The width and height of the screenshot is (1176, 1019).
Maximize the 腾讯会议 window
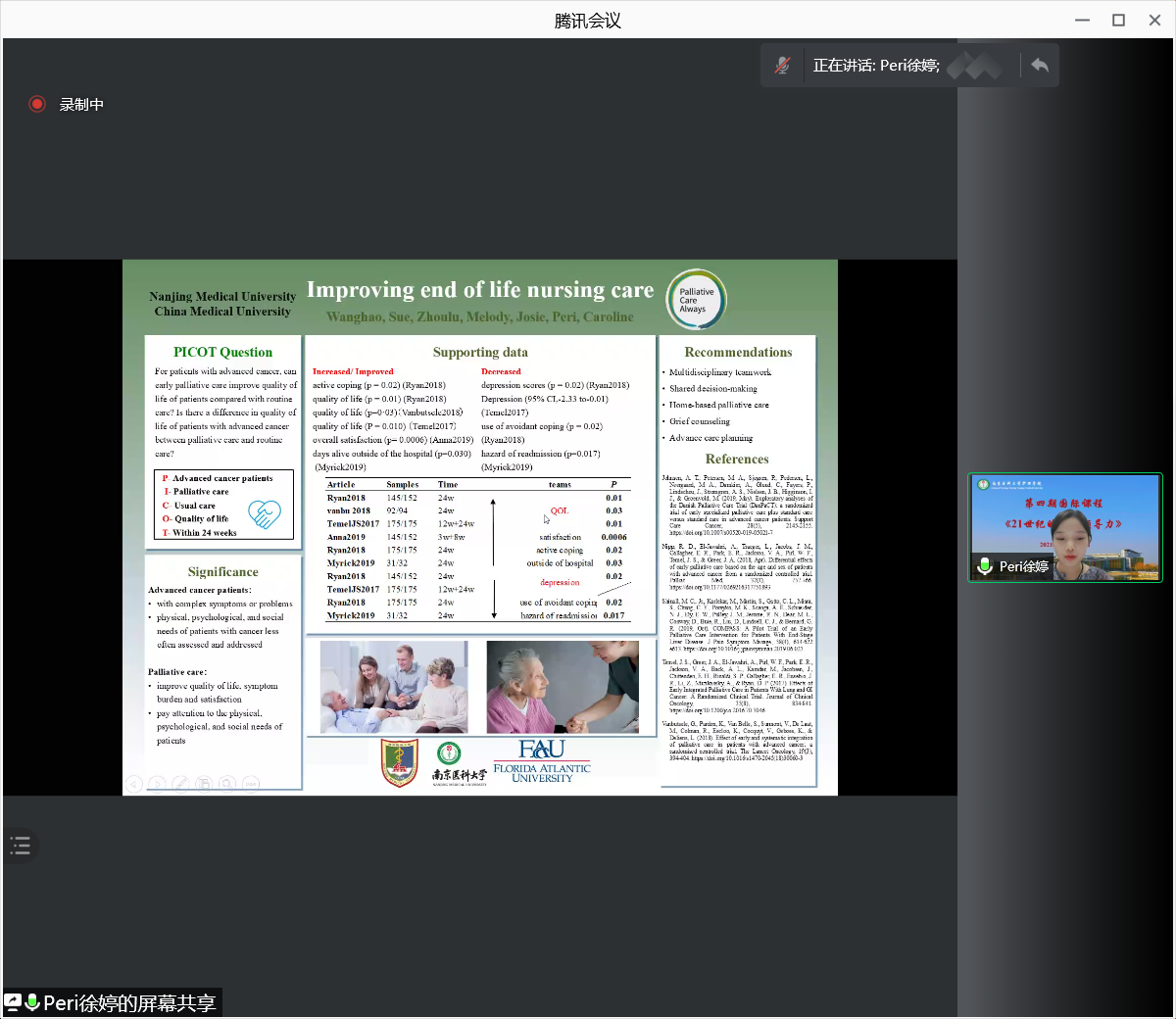click(x=1118, y=20)
